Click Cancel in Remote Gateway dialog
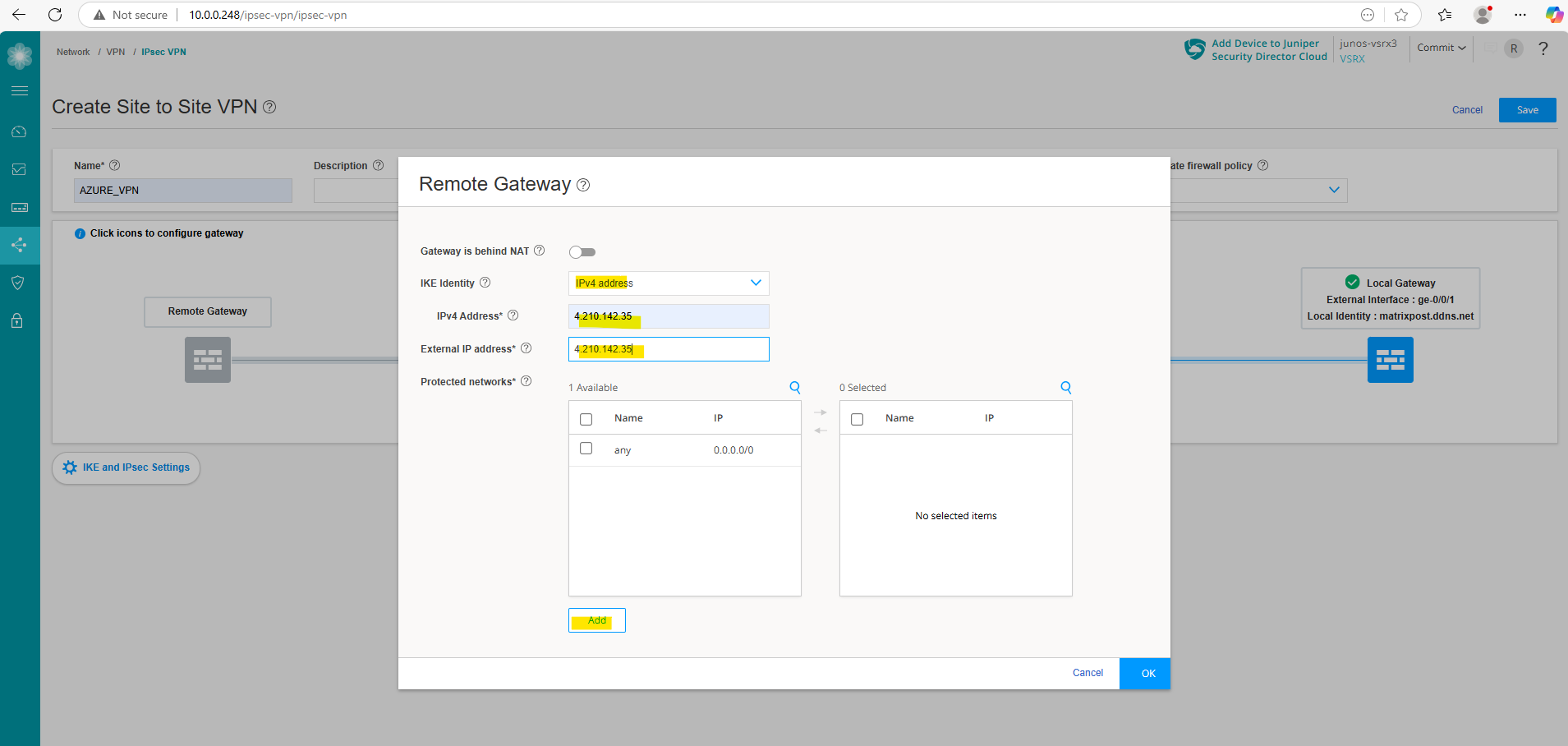The height and width of the screenshot is (746, 1568). 1087,673
